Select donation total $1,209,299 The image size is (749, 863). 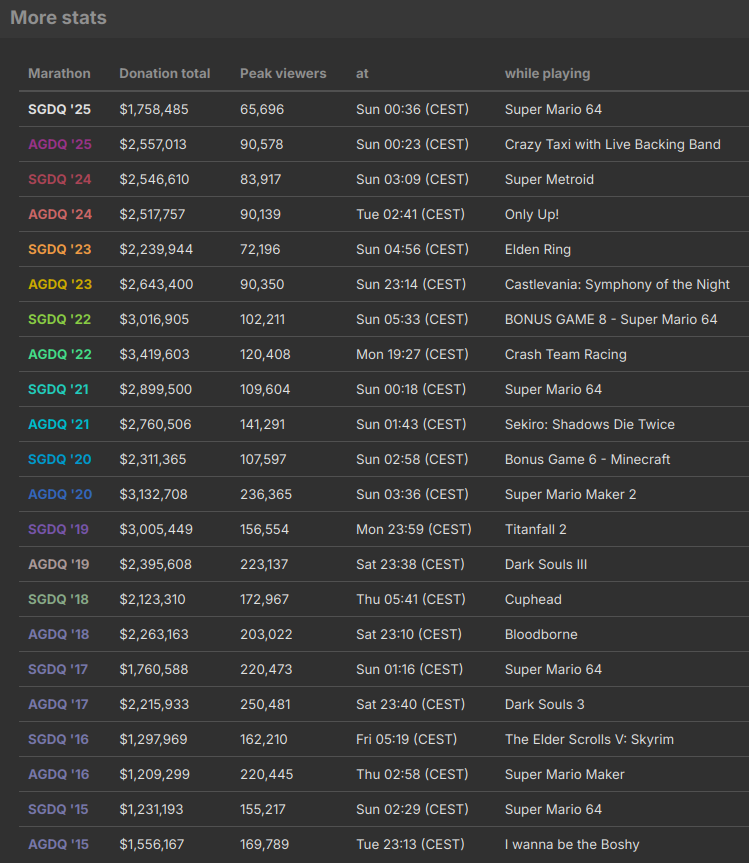pyautogui.click(x=155, y=774)
